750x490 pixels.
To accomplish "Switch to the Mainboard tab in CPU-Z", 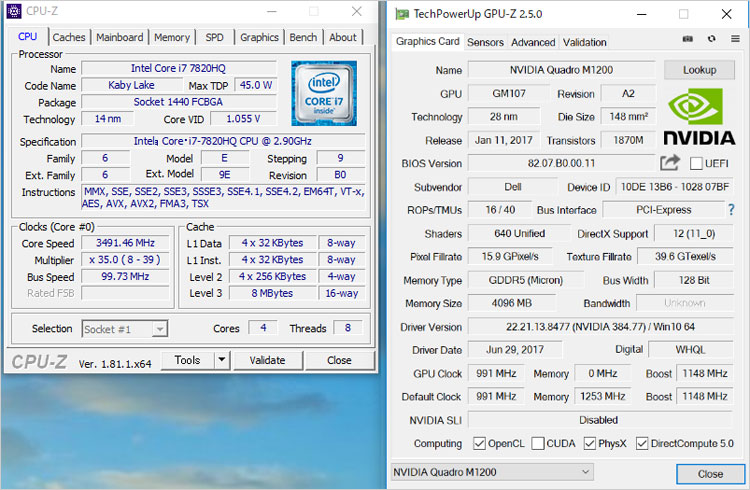I will [120, 37].
